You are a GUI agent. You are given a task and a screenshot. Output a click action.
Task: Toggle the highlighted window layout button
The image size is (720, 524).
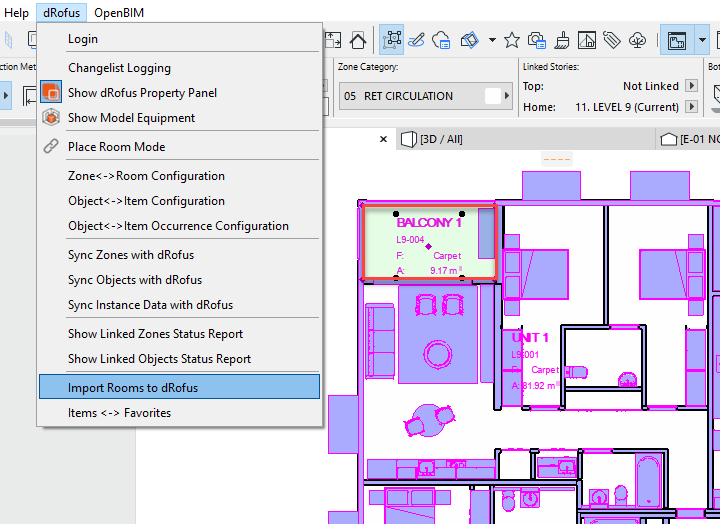[x=677, y=40]
